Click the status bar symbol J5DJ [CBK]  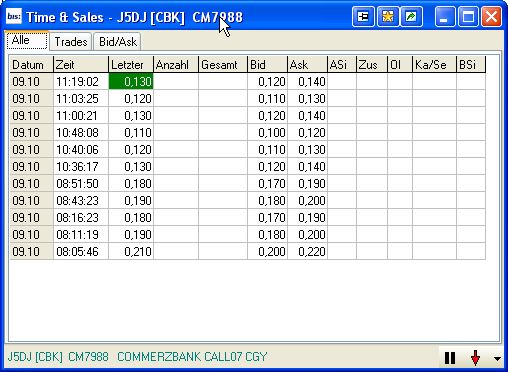[35, 357]
